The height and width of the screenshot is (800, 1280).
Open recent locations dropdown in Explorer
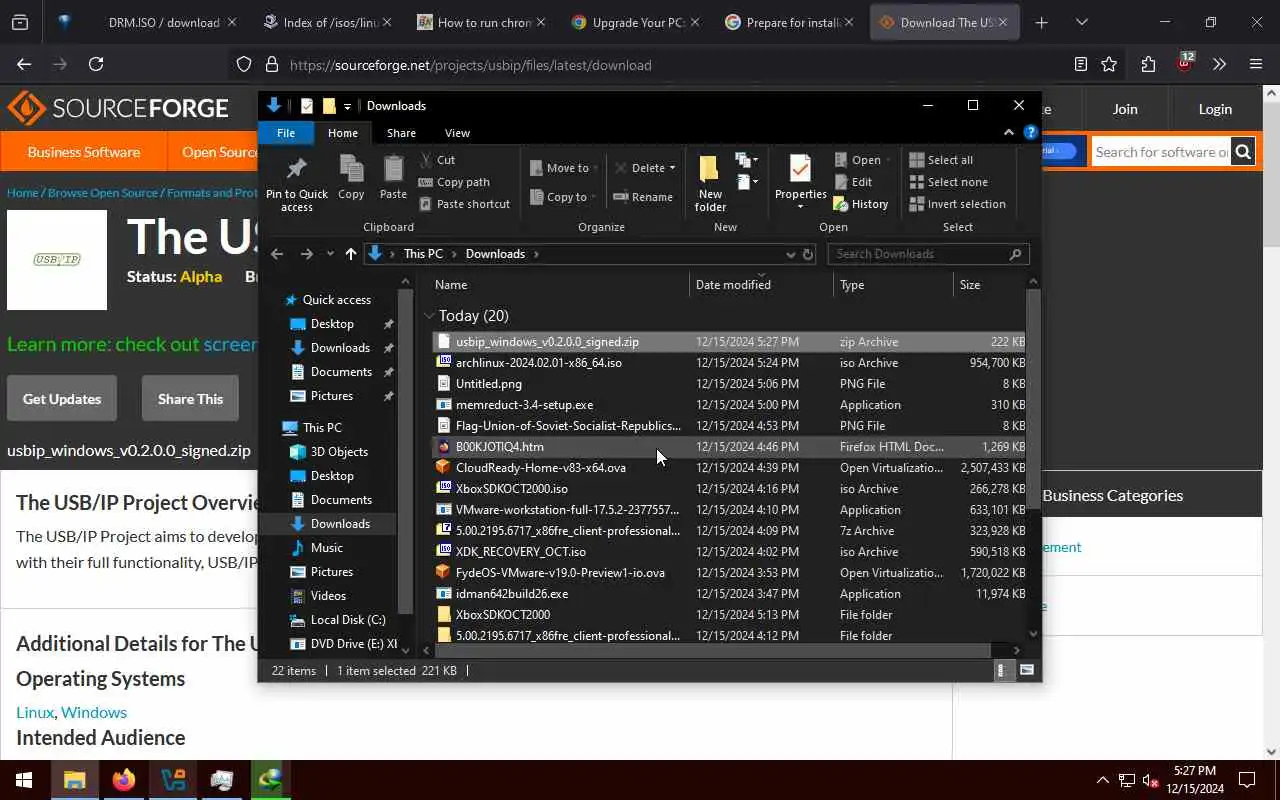330,254
